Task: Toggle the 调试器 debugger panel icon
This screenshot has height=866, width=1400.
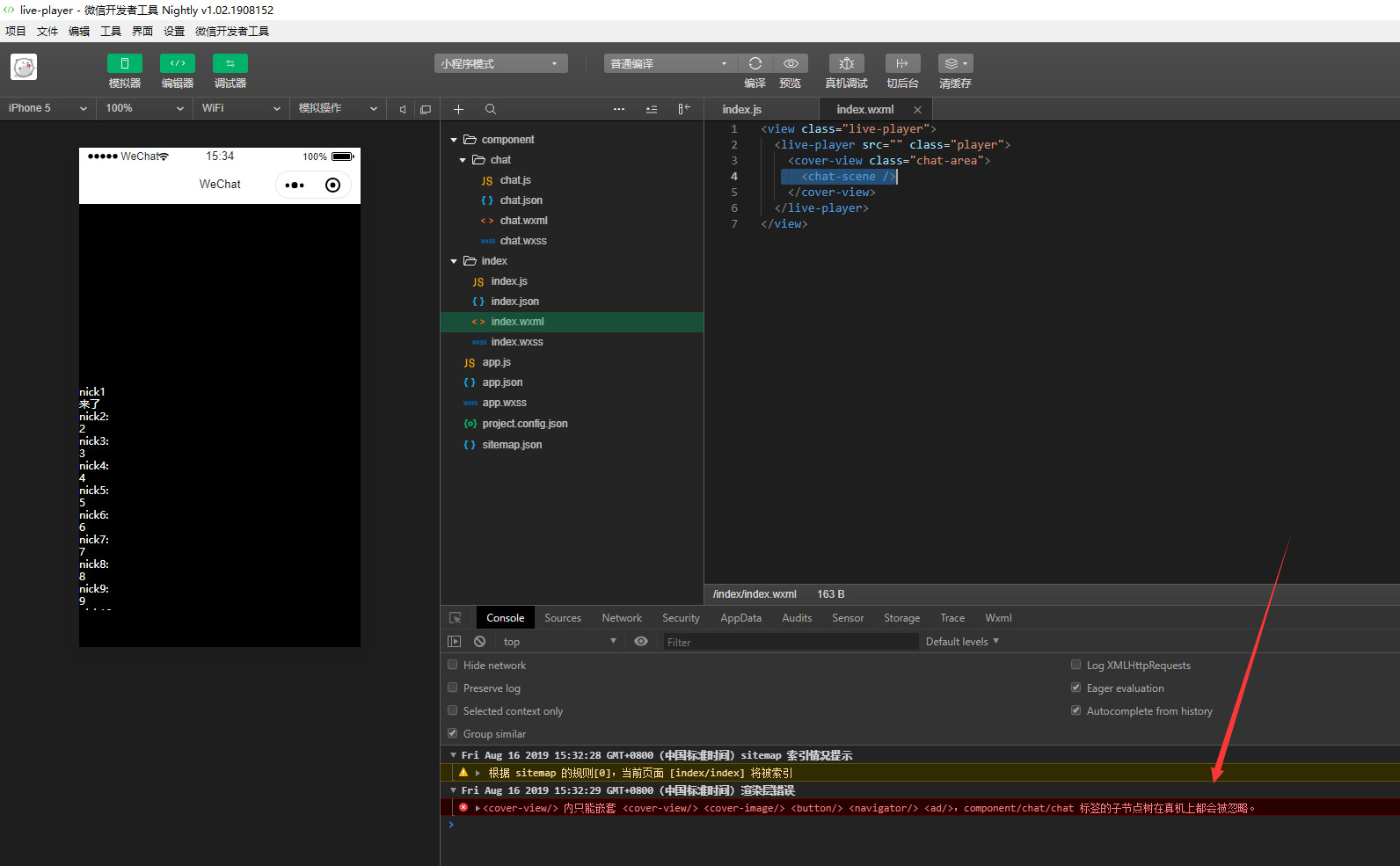Action: 230,63
